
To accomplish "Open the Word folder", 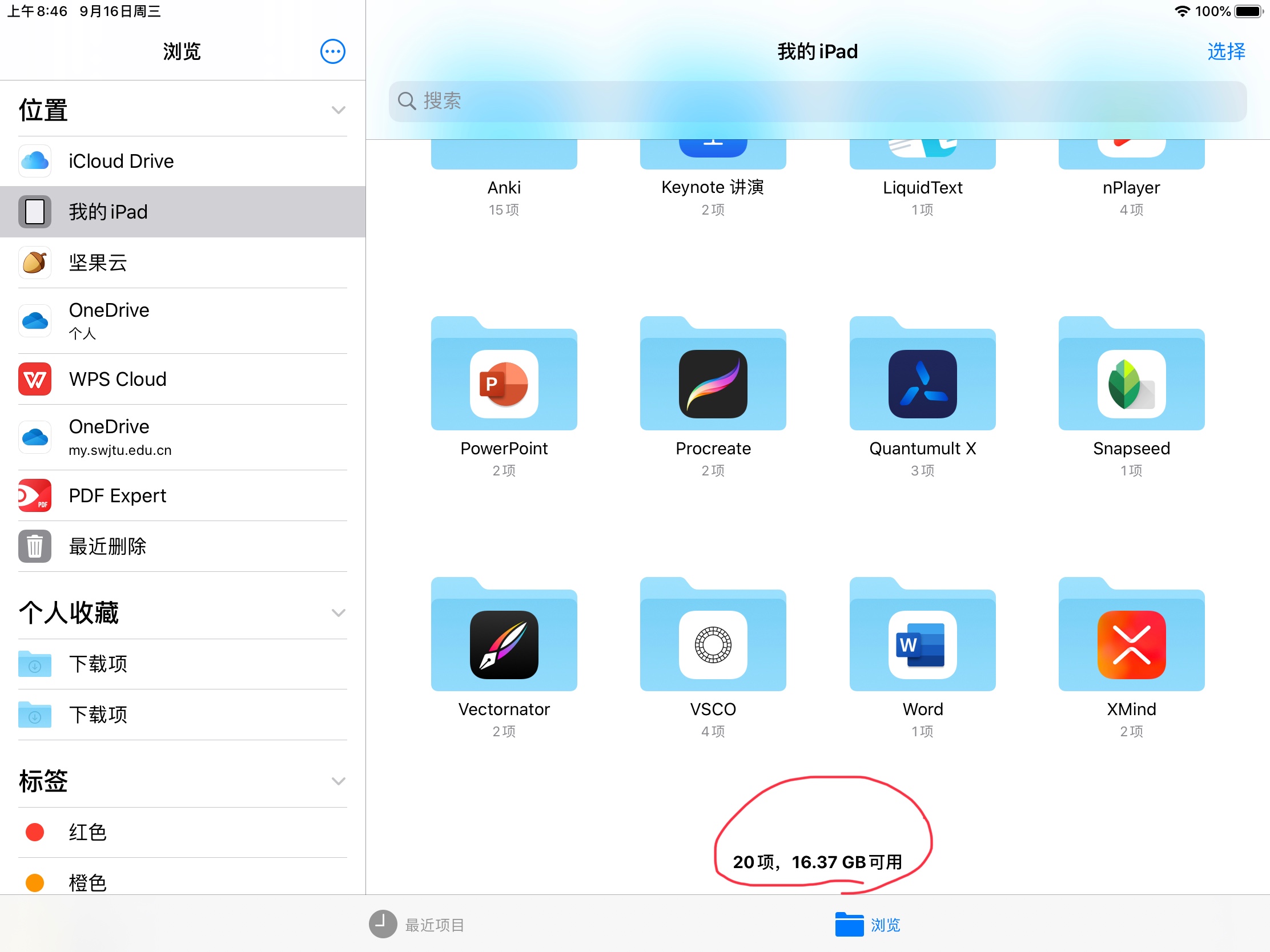I will click(922, 644).
